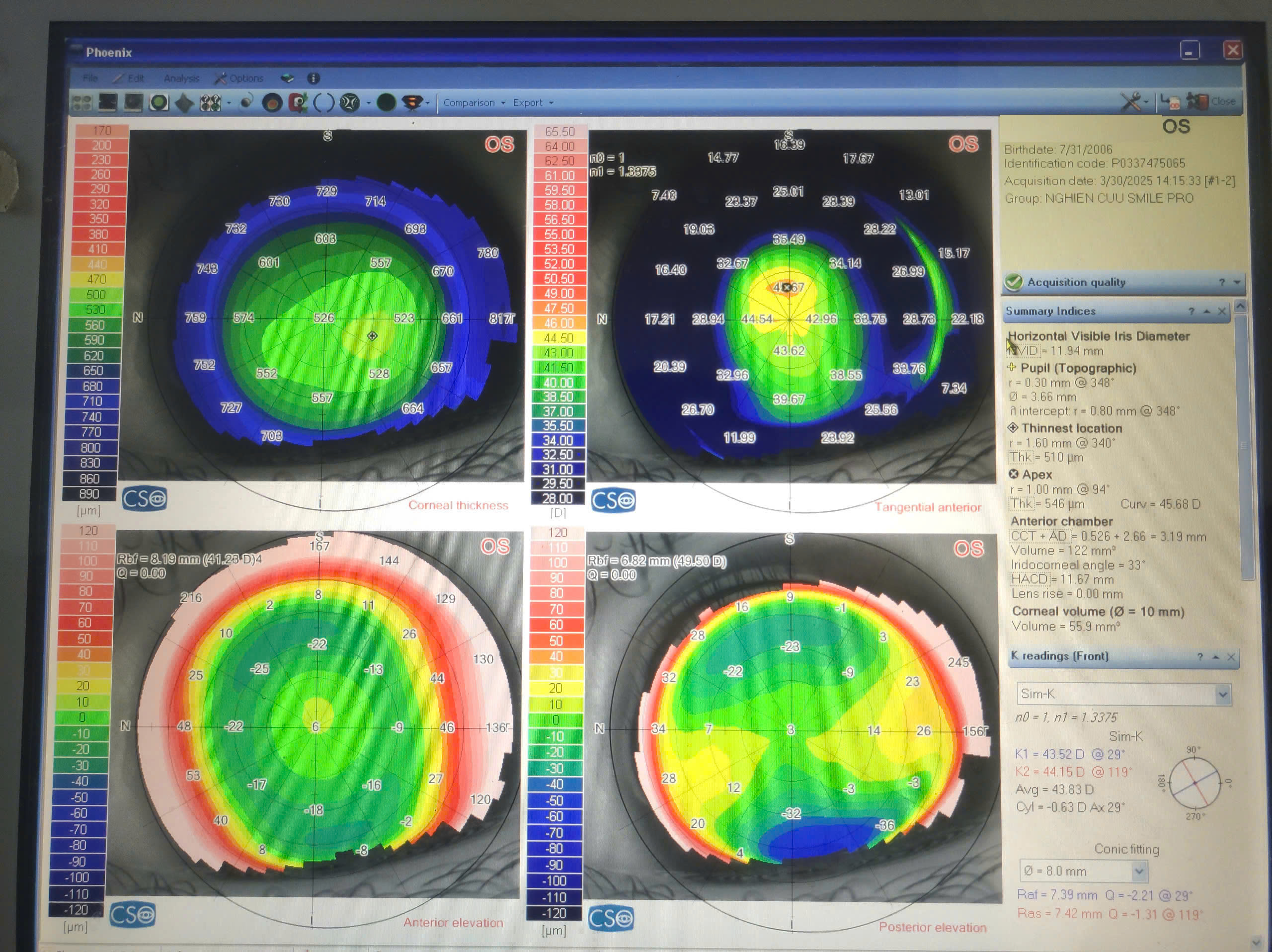Viewport: 1272px width, 952px height.
Task: Open the wavefront aberration circle icon
Action: [x=350, y=103]
